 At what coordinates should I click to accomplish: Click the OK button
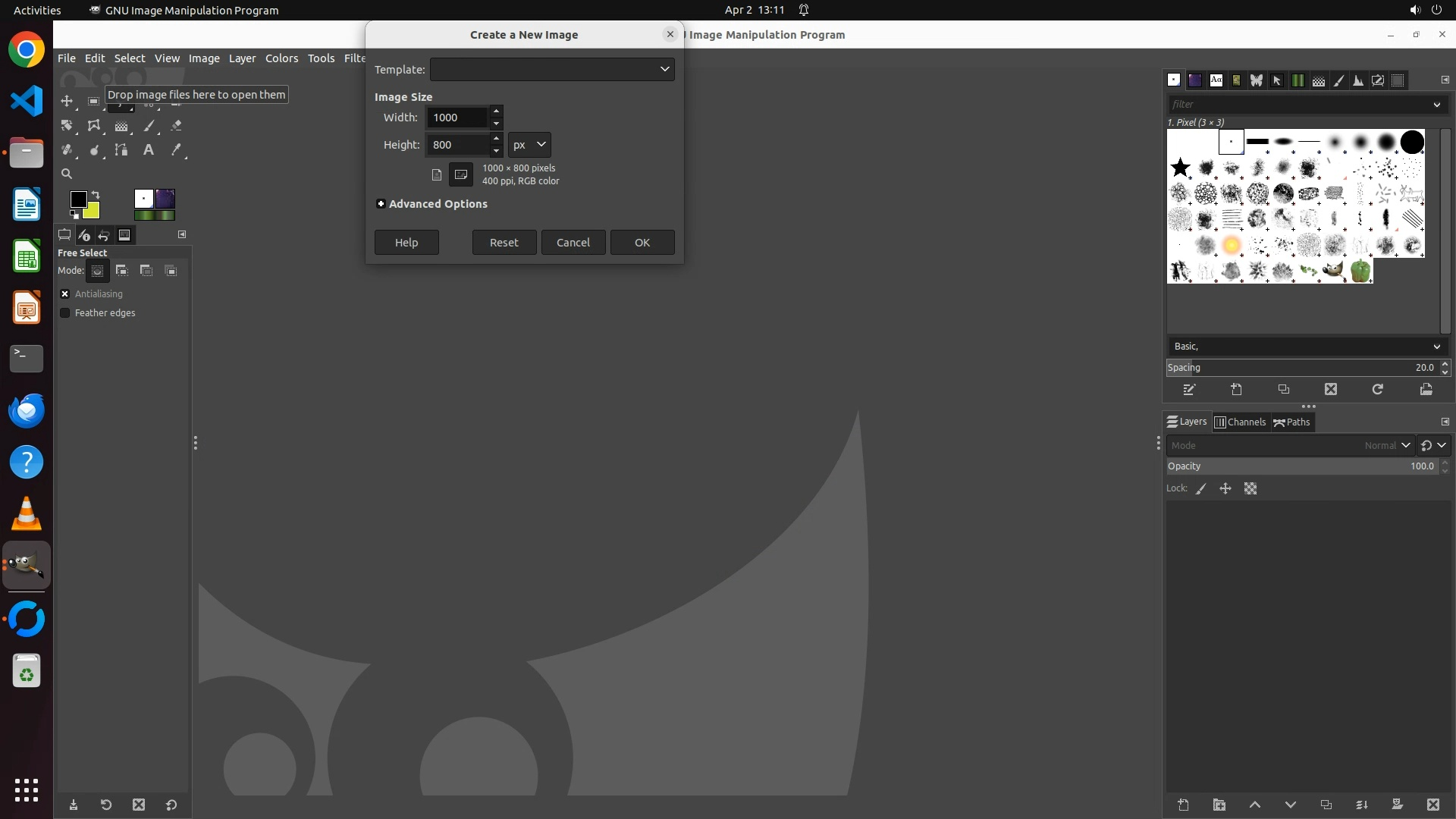coord(642,243)
